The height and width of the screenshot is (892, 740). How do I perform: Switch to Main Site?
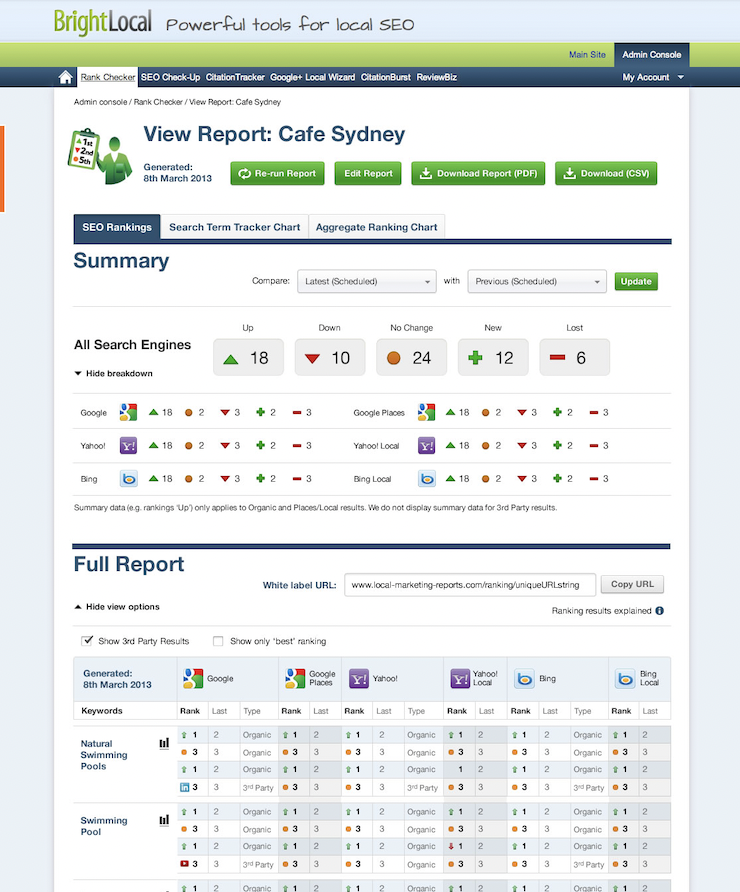tap(587, 55)
